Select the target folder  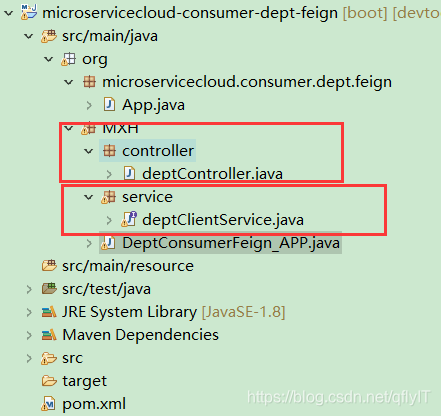(85, 381)
